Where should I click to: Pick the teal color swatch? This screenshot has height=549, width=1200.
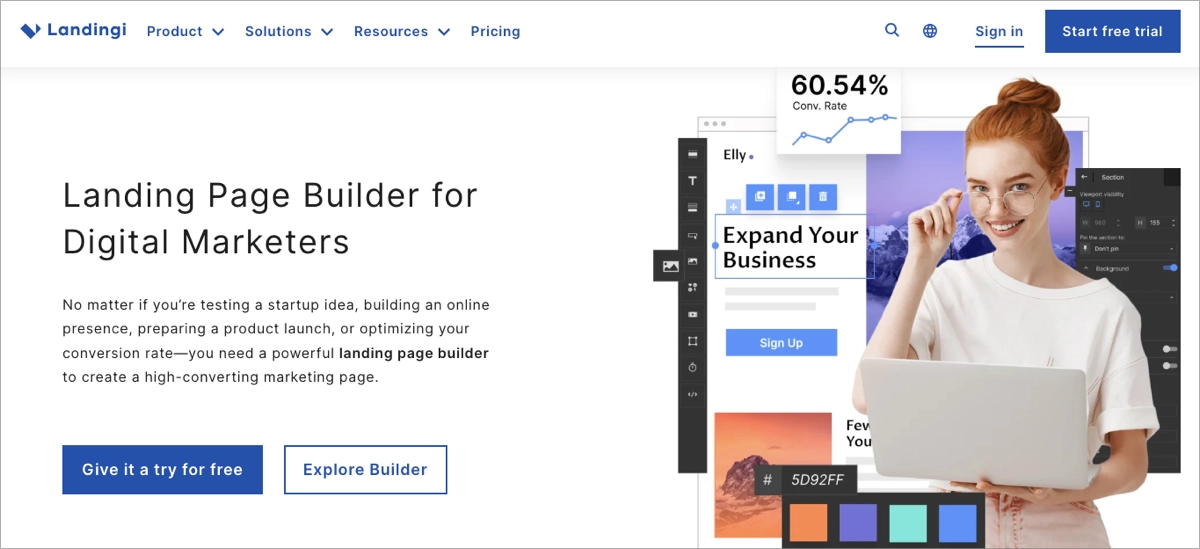907,523
